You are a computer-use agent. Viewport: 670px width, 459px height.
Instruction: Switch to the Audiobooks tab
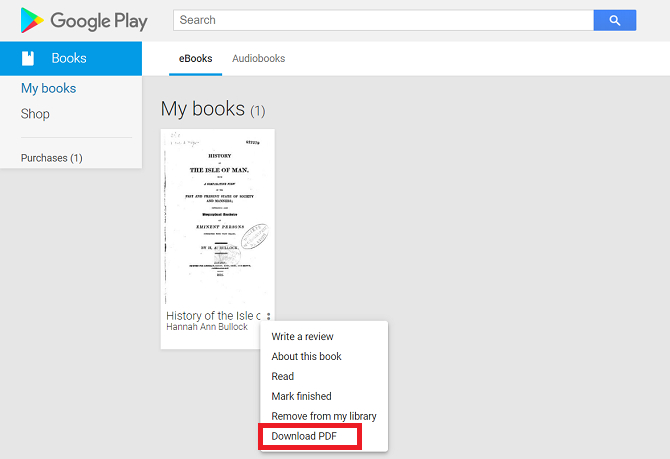pyautogui.click(x=258, y=58)
